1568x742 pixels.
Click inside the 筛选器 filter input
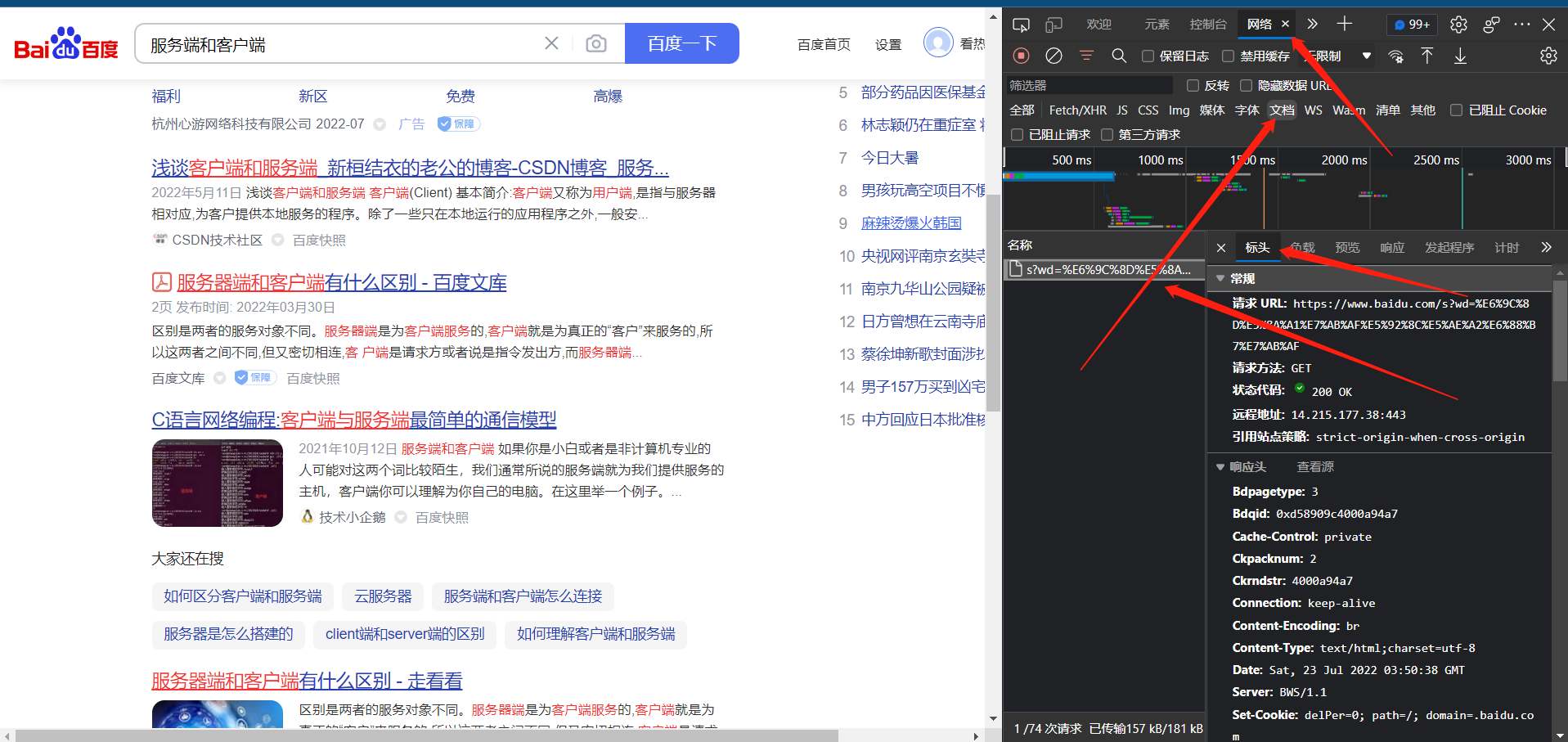(x=1088, y=85)
